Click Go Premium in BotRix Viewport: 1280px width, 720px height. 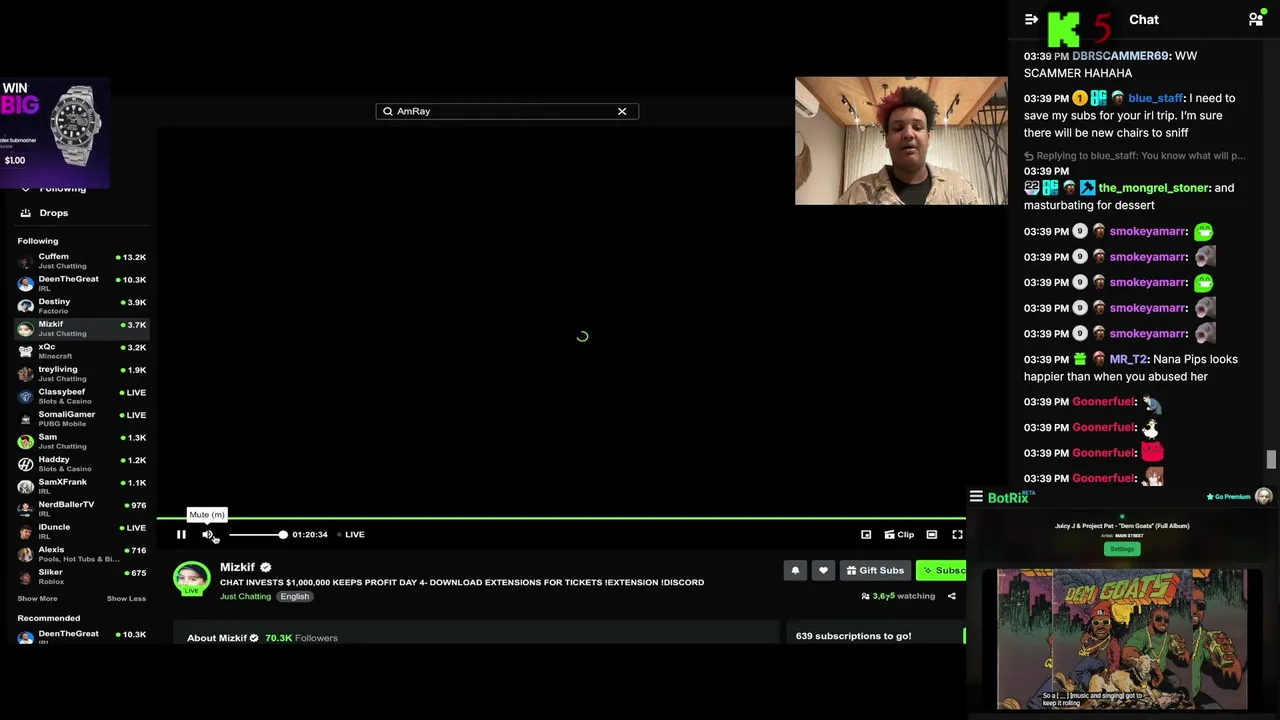1228,497
